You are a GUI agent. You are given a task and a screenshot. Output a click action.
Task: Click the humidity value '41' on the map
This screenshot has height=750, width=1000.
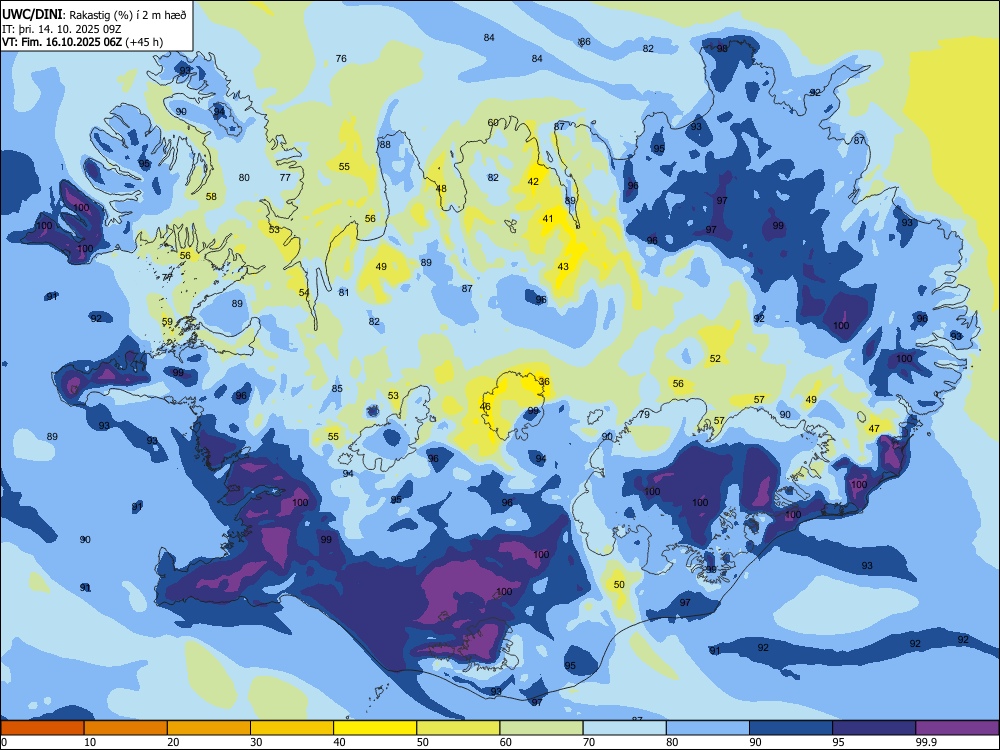[548, 219]
